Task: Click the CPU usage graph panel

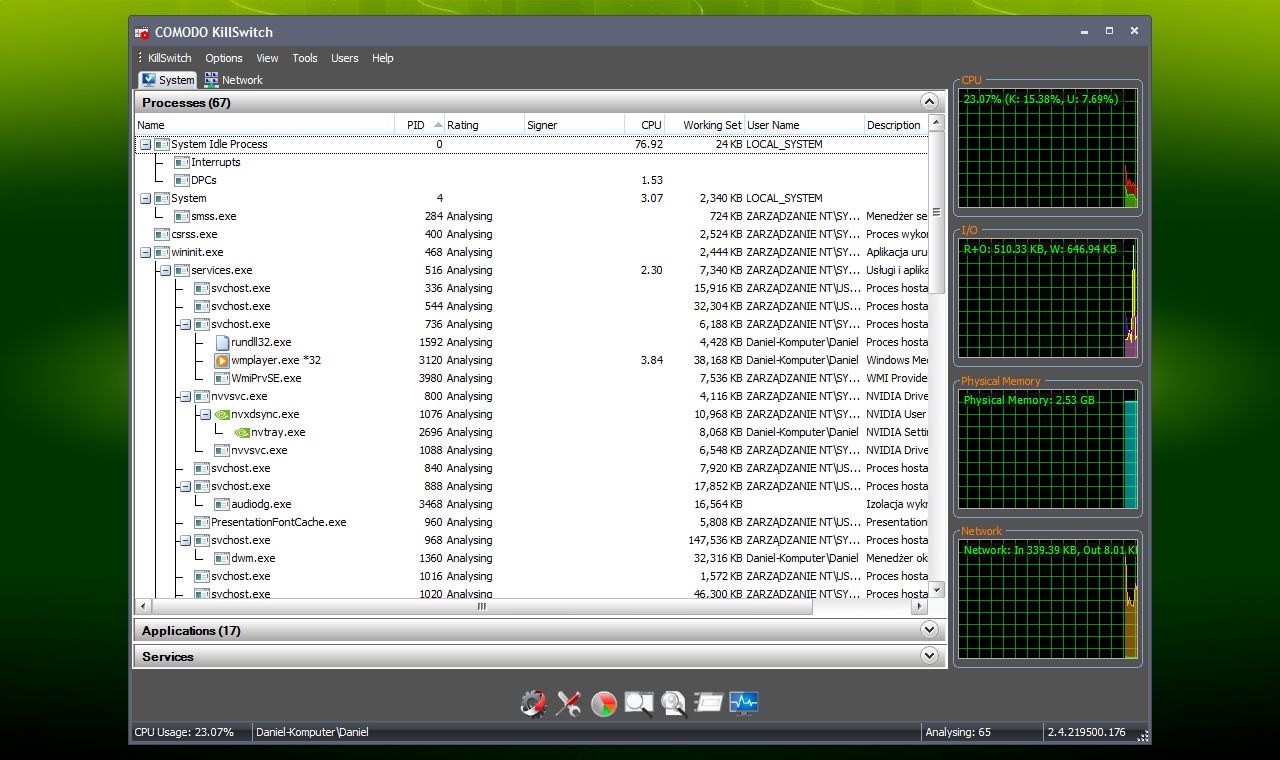Action: [1048, 148]
